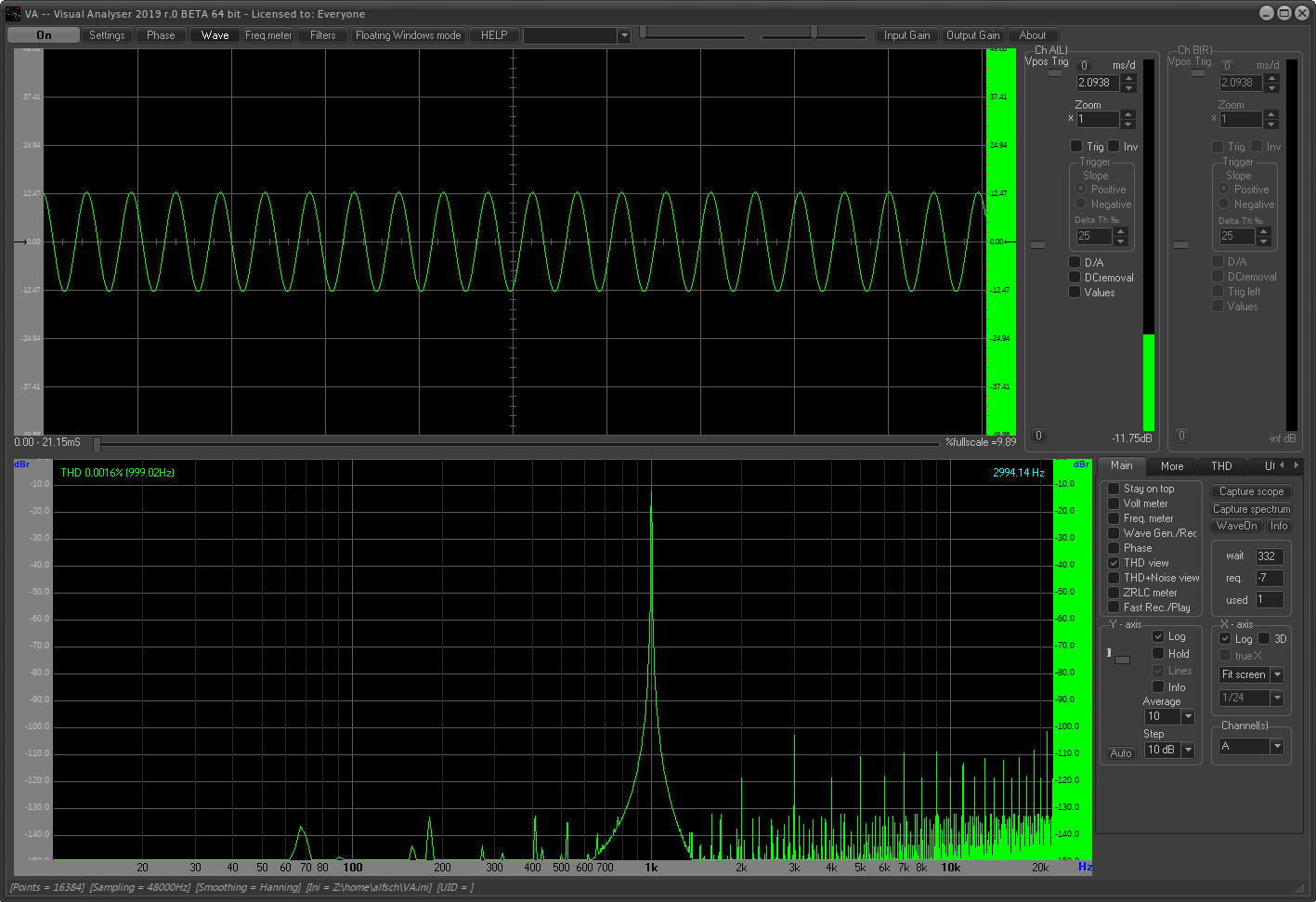Screen dimensions: 1316x902
Task: Open the Average dropdown
Action: [x=1188, y=716]
